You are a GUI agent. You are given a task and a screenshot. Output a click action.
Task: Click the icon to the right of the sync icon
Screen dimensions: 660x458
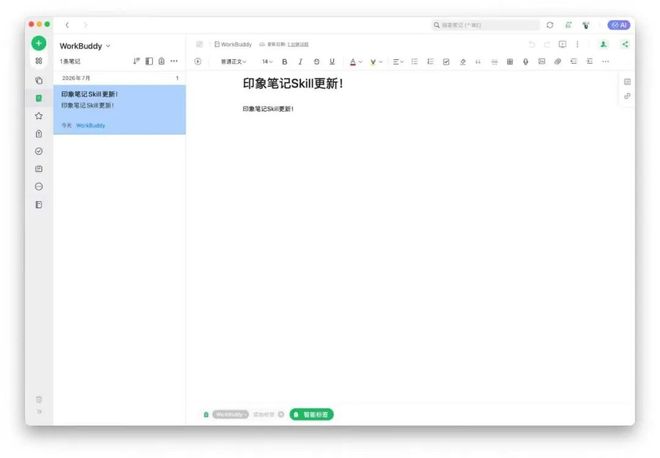[x=568, y=25]
